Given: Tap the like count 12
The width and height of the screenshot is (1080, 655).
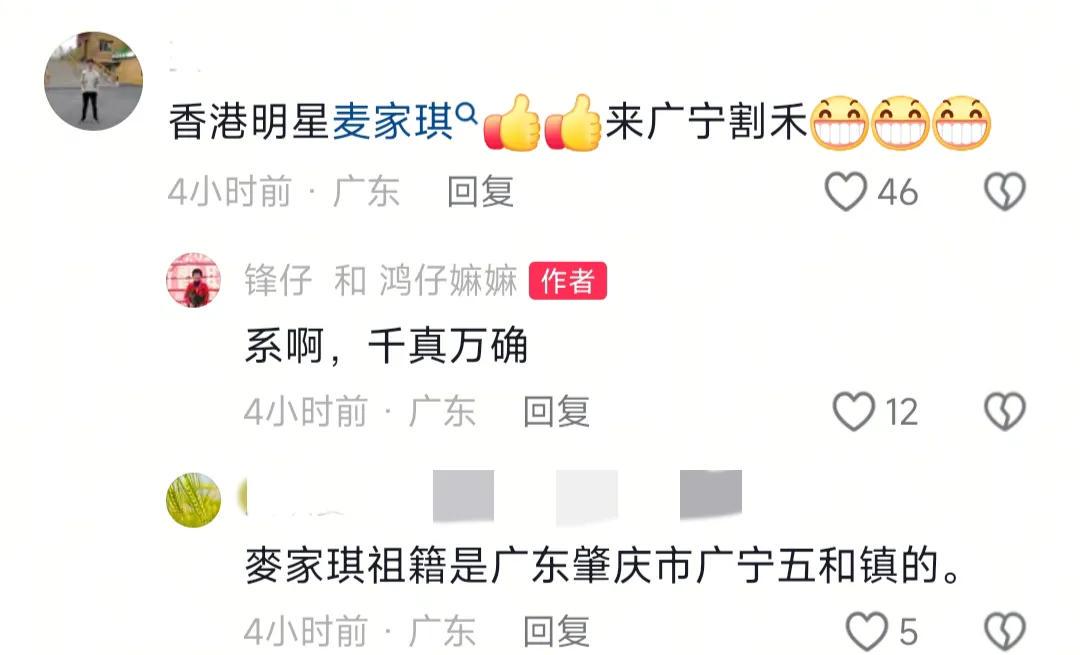Looking at the screenshot, I should click(x=901, y=413).
